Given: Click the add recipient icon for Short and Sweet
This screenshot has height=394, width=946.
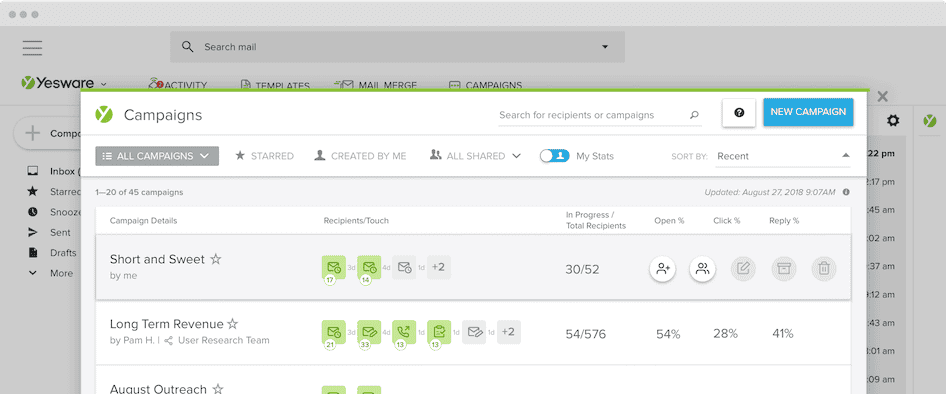Looking at the screenshot, I should click(662, 269).
